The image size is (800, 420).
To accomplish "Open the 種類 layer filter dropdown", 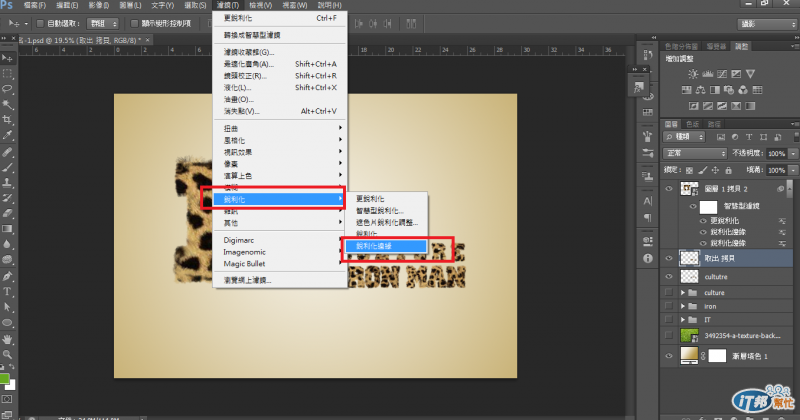I will (x=684, y=137).
